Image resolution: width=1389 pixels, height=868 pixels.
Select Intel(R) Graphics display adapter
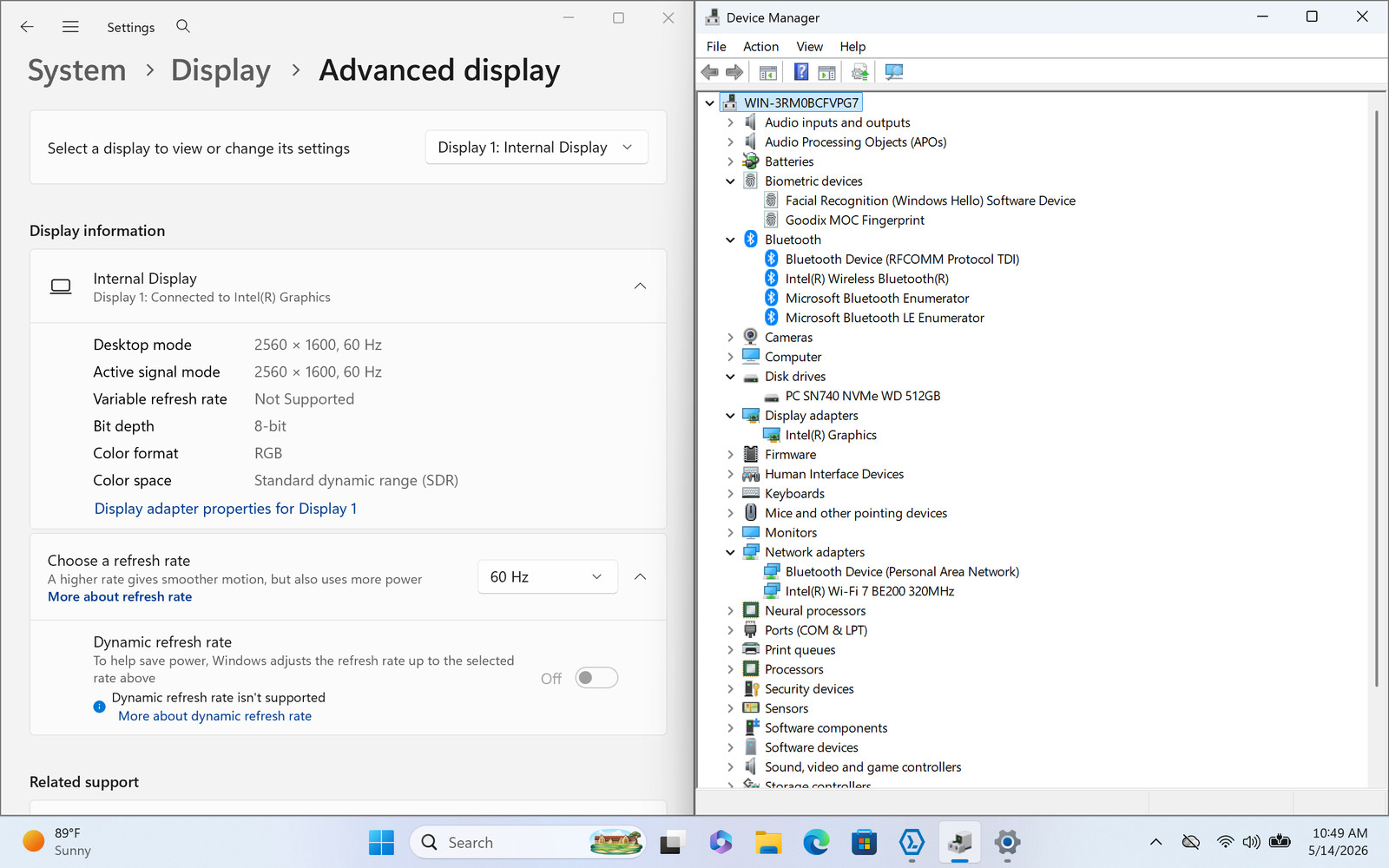tap(831, 435)
